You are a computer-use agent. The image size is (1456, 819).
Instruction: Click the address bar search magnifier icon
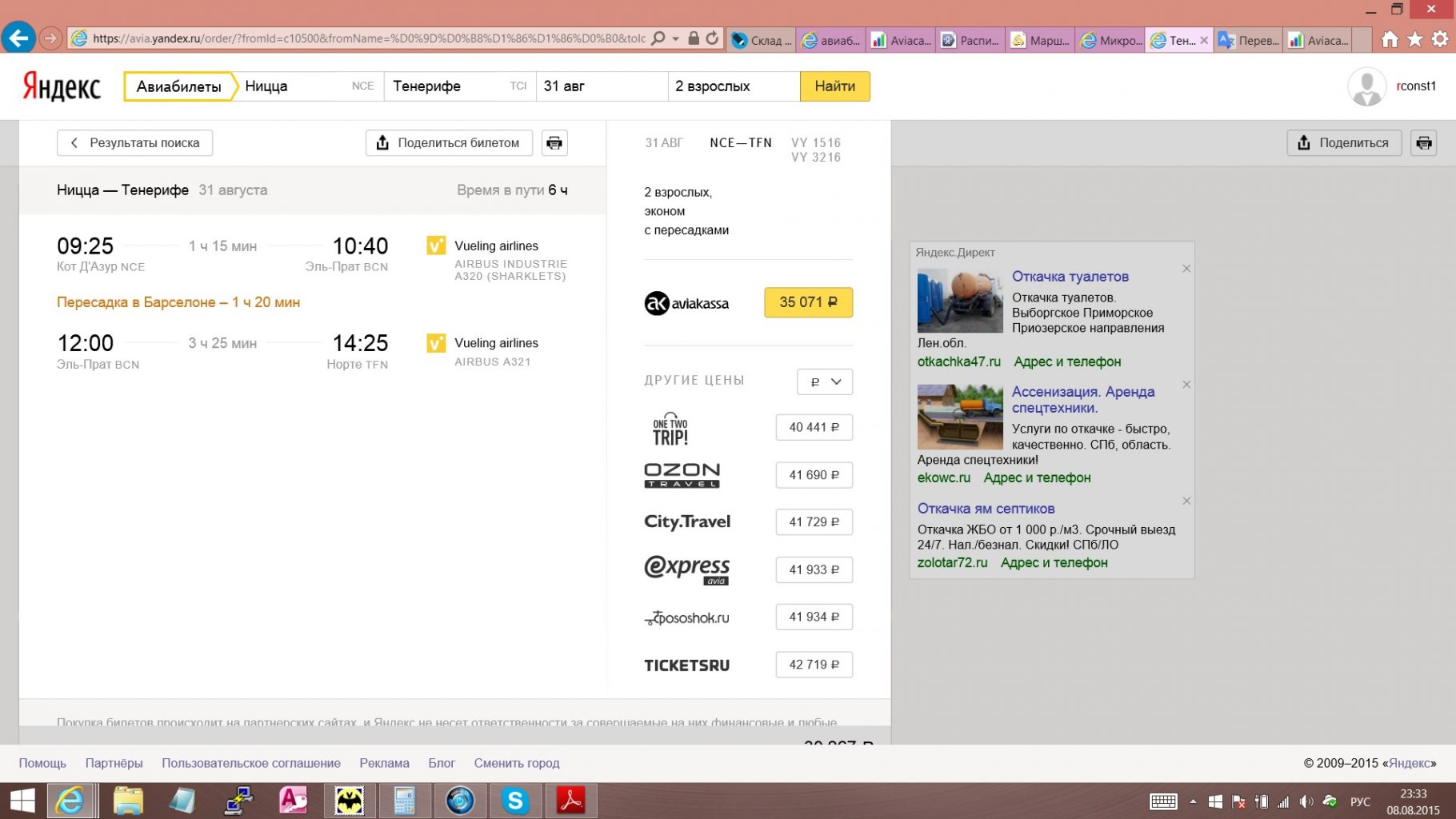658,38
